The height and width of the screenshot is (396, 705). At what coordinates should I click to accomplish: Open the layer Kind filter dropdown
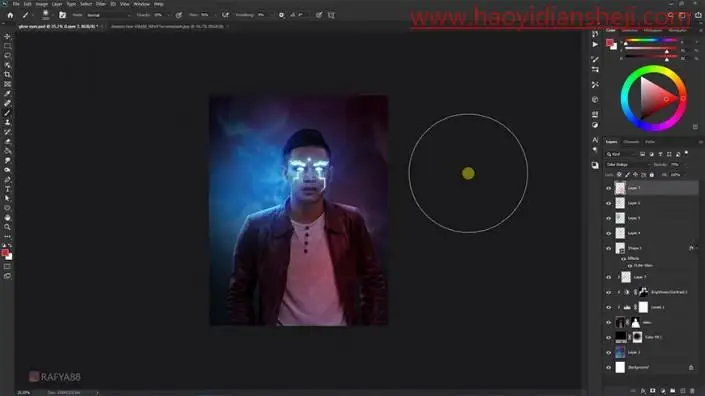pos(621,154)
